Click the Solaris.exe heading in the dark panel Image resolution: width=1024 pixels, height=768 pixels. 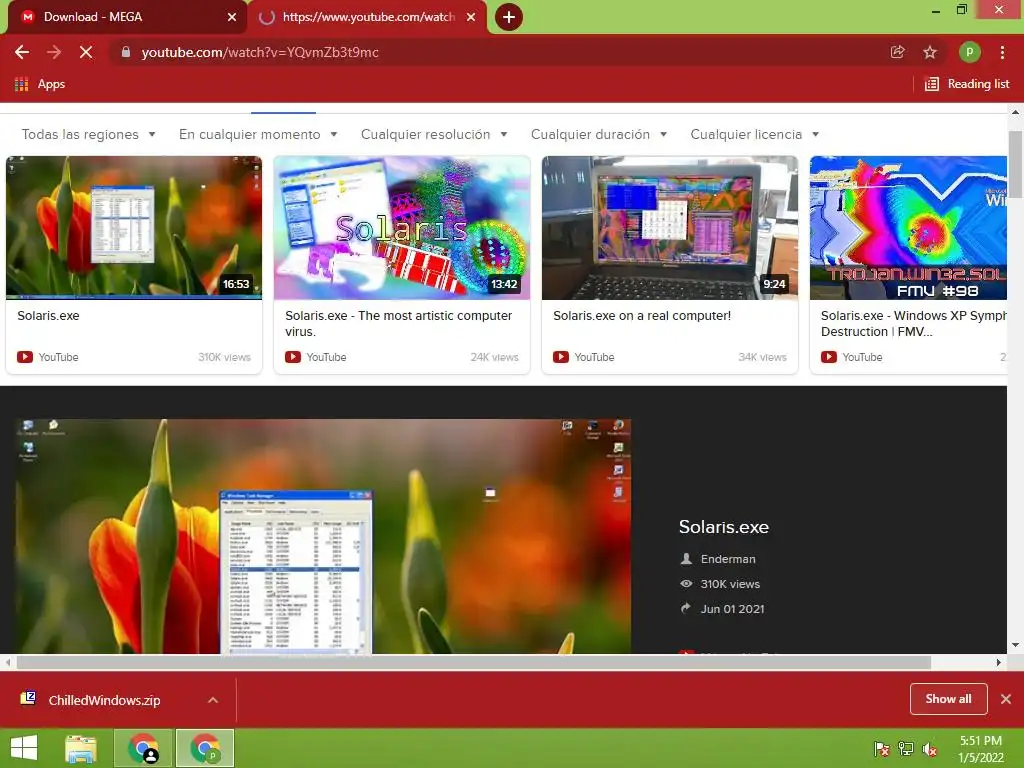point(724,527)
